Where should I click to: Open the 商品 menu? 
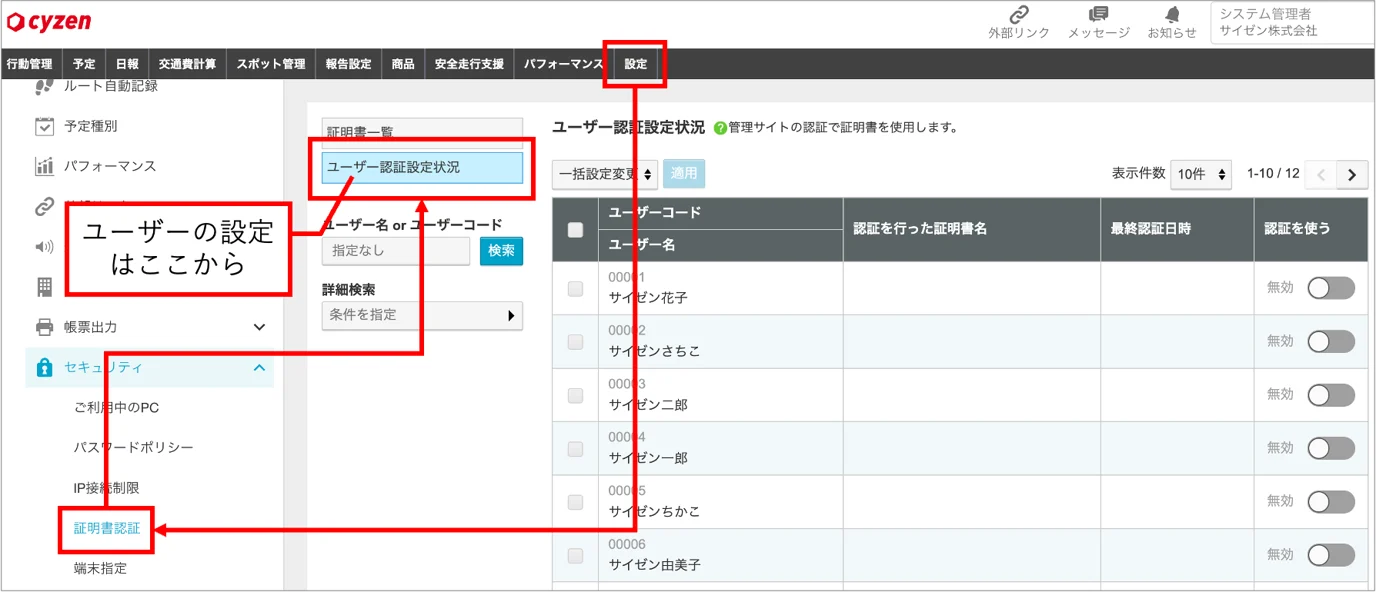(x=403, y=64)
